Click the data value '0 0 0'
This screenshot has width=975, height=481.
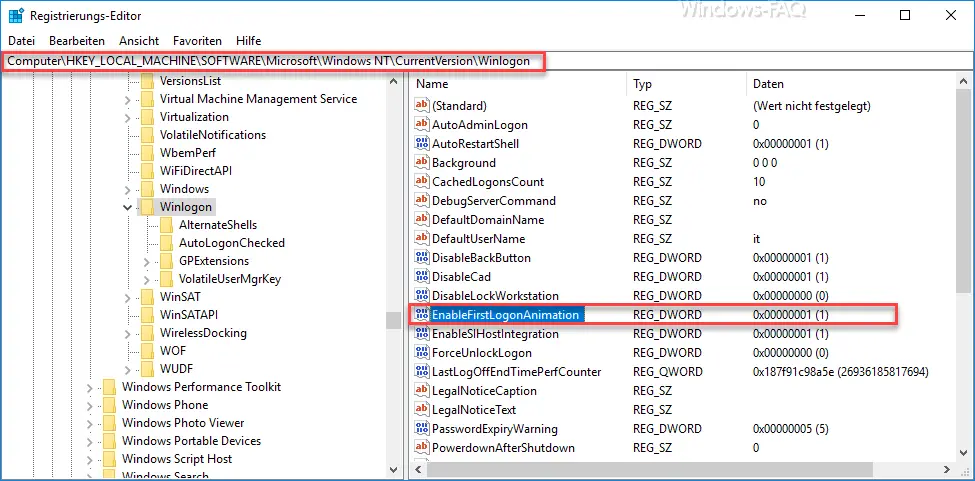click(x=764, y=163)
